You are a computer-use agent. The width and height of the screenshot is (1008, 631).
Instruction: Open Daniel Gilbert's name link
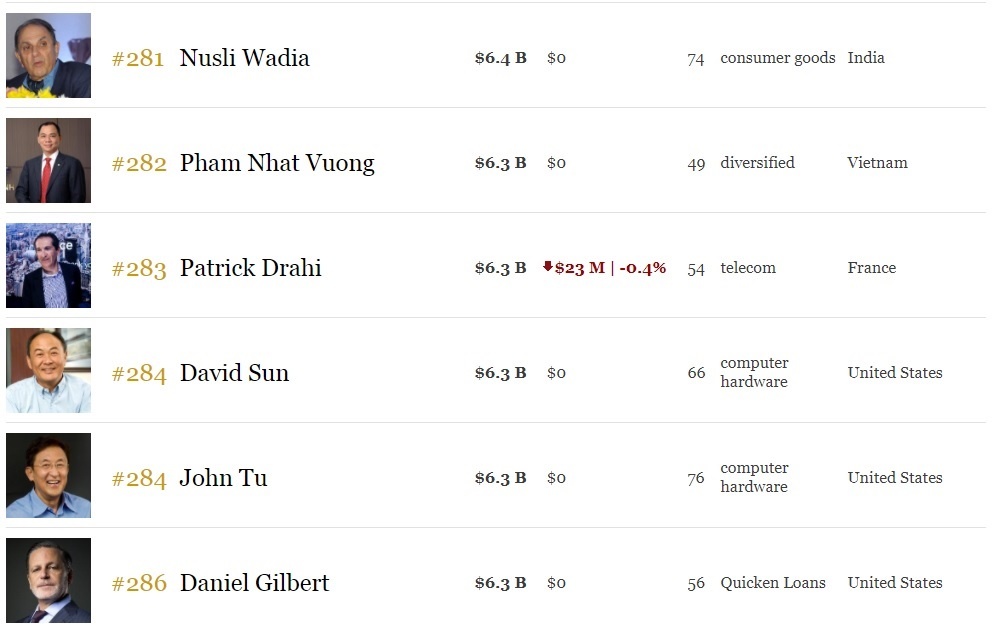click(x=254, y=583)
